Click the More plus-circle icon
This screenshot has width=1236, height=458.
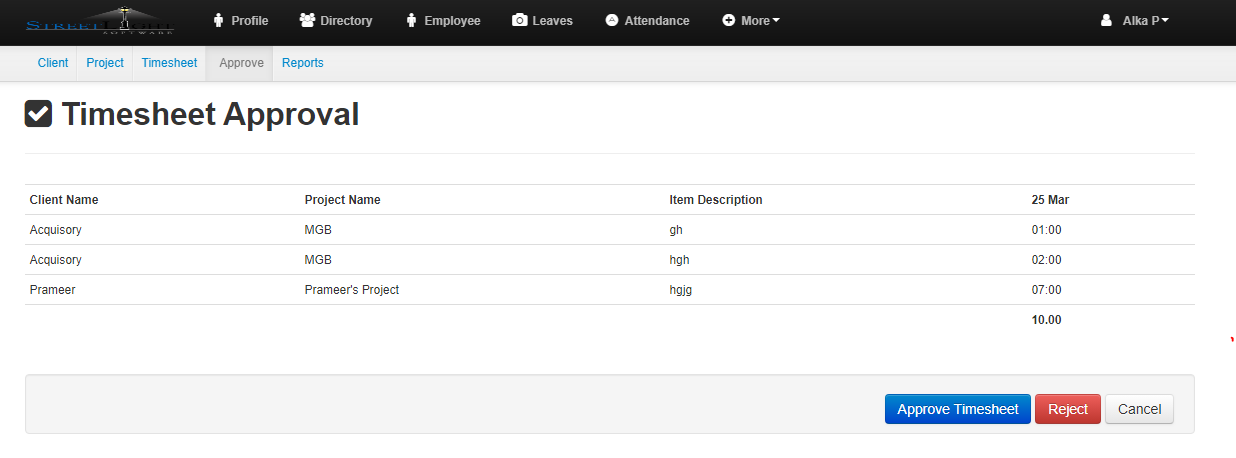728,21
